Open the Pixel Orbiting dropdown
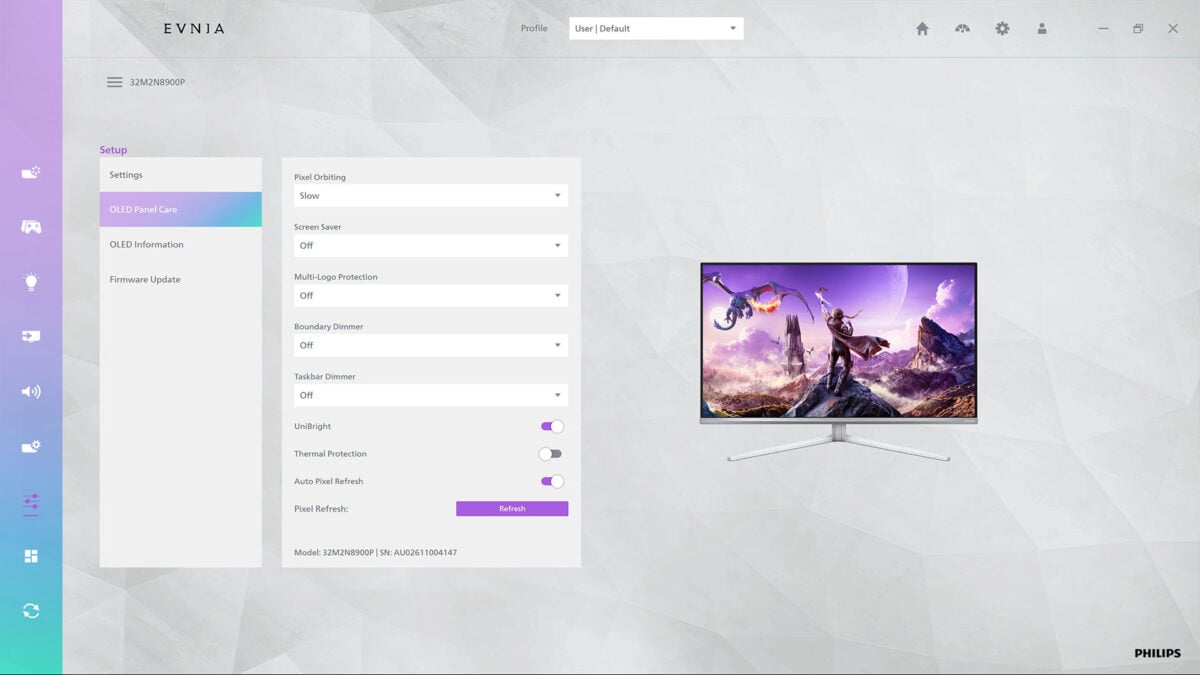Viewport: 1200px width, 675px height. [431, 196]
